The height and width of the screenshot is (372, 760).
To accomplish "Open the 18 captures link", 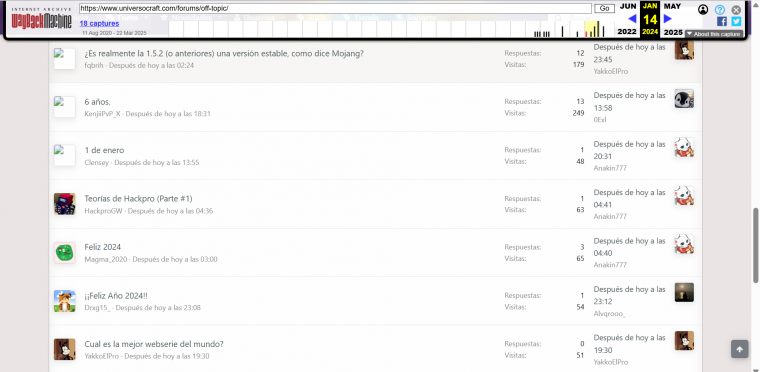I will (x=99, y=23).
